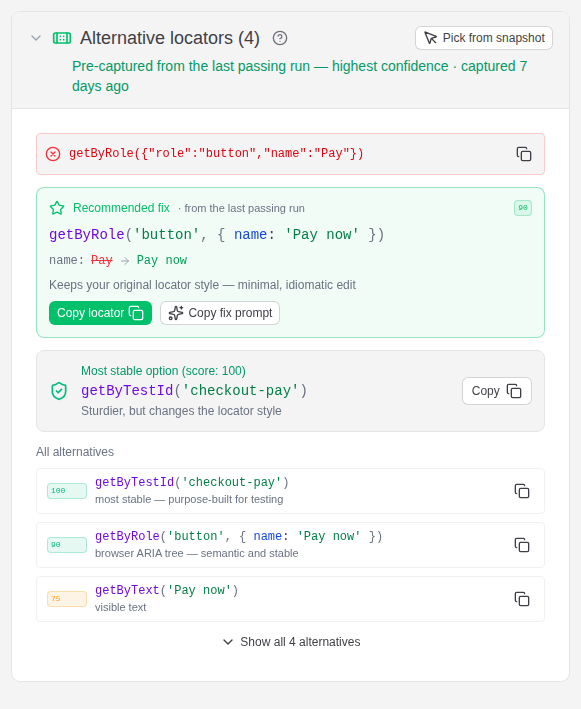Collapse the Alternative locators section chevron
This screenshot has height=709, width=581.
36,38
